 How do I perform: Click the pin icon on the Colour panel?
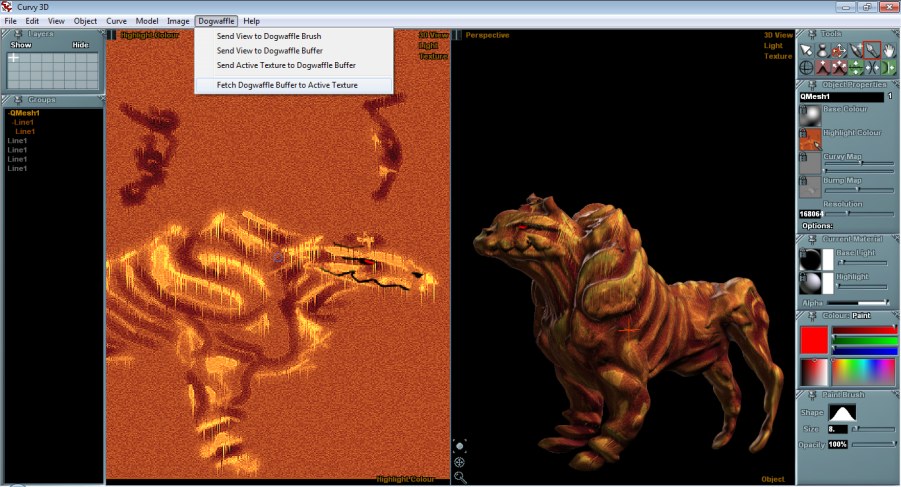click(x=812, y=315)
